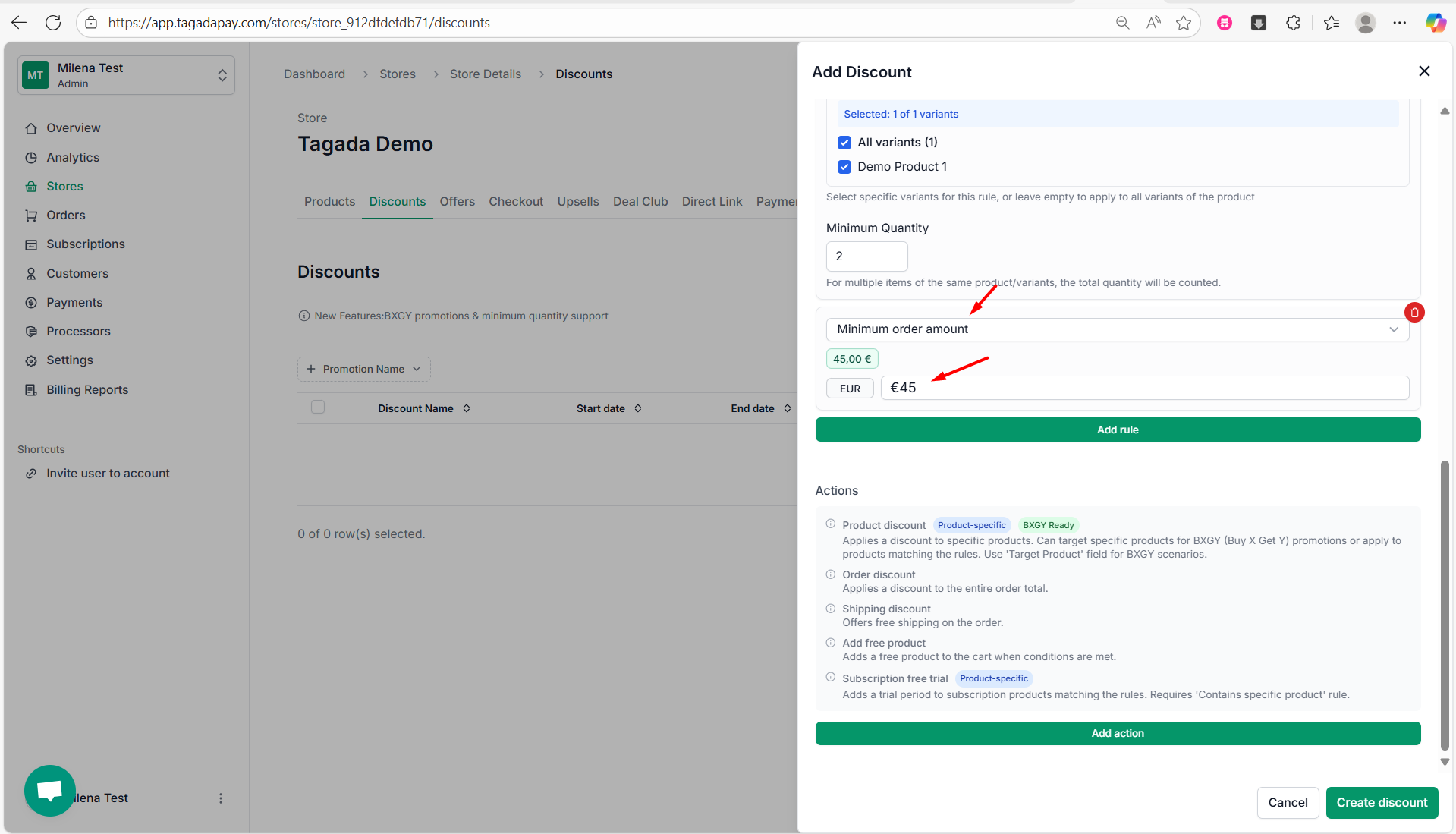
Task: Click the three-dot menu beside Milena Test
Action: (x=221, y=798)
